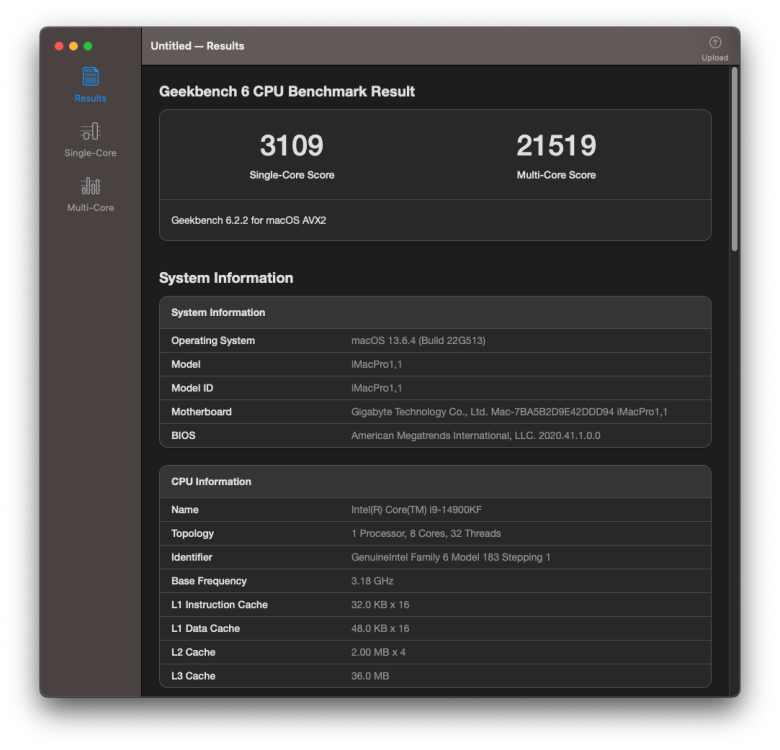The image size is (780, 750).
Task: Select the Single-Core sidebar icon
Action: (x=91, y=131)
